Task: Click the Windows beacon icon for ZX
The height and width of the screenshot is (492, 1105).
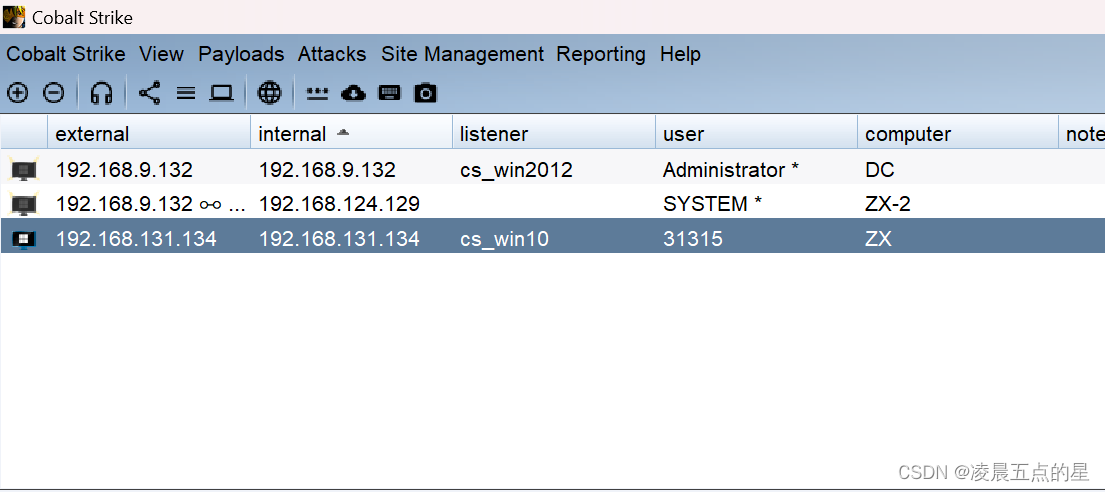Action: click(x=23, y=240)
